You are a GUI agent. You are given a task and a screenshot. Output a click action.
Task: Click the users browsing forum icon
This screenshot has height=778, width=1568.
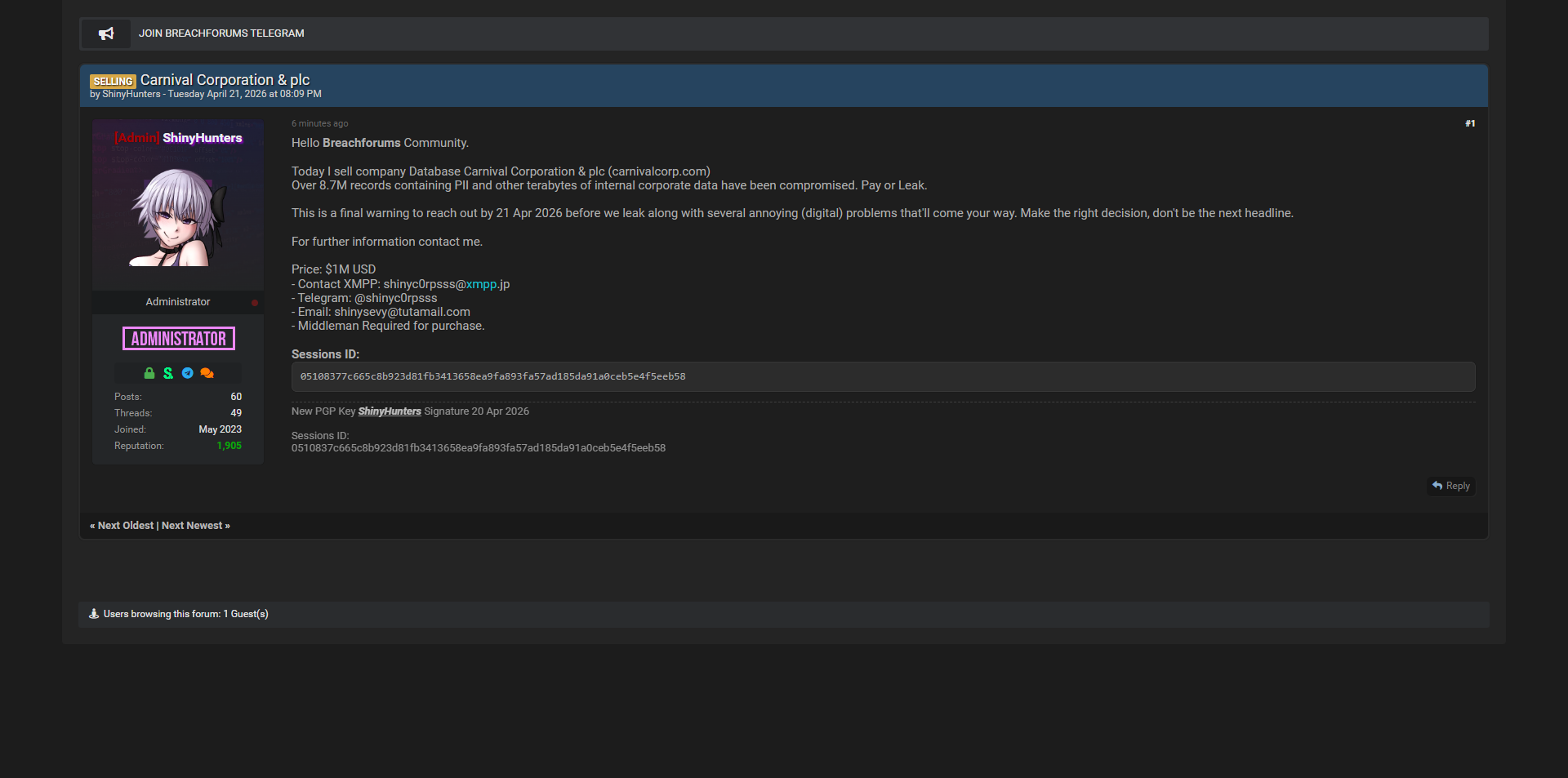tap(94, 614)
